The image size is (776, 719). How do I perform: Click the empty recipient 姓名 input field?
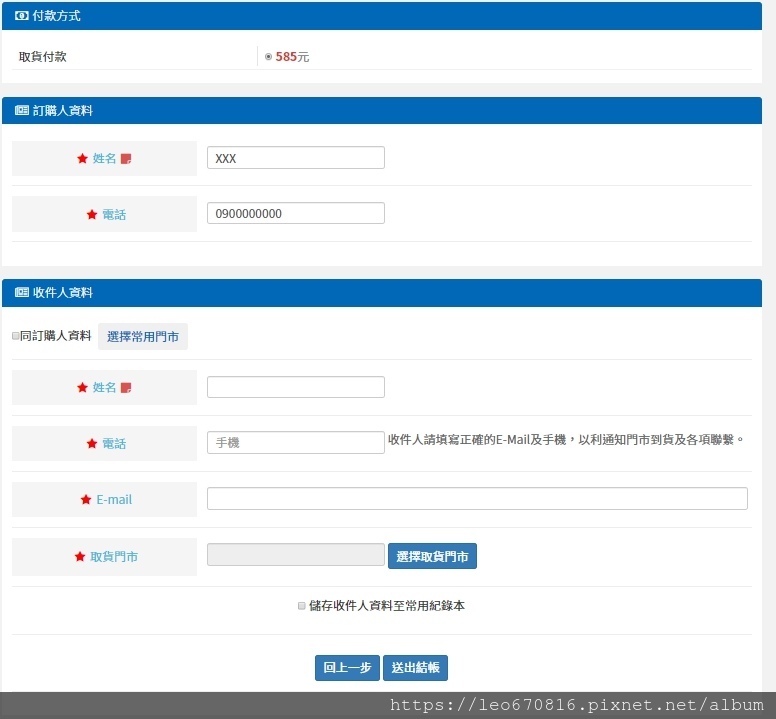click(295, 387)
